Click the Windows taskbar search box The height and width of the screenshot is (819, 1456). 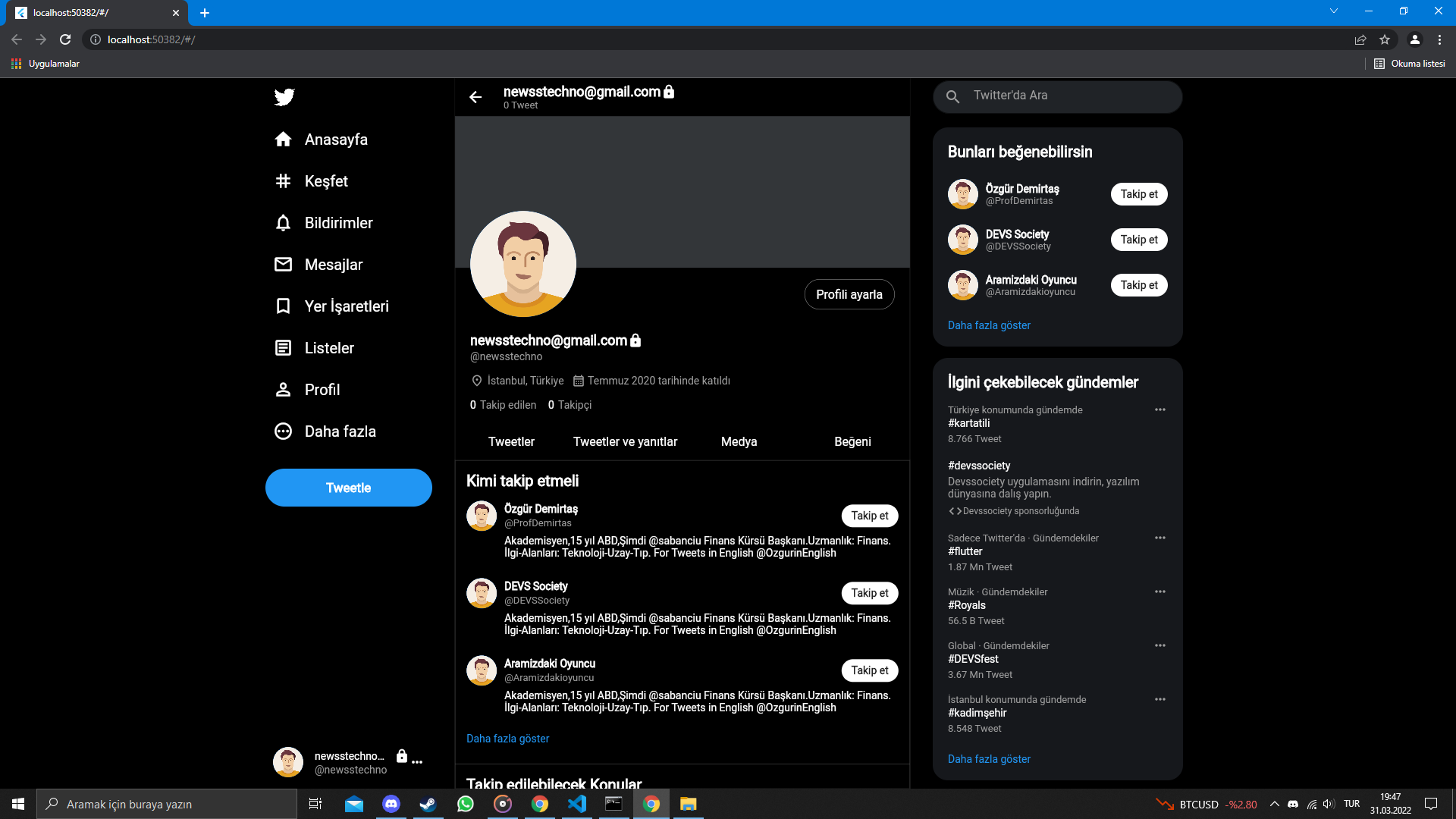pos(167,804)
